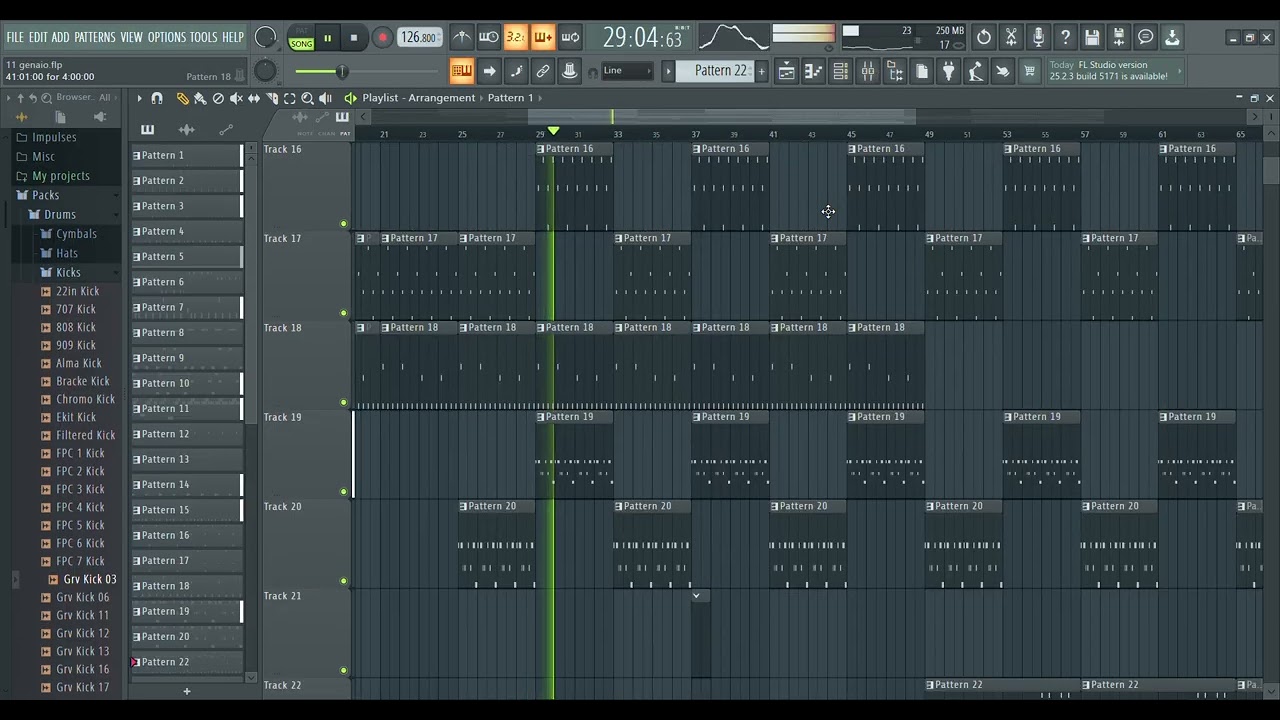The width and height of the screenshot is (1280, 720).
Task: Toggle the typing keyboard to piano button
Action: click(461, 71)
